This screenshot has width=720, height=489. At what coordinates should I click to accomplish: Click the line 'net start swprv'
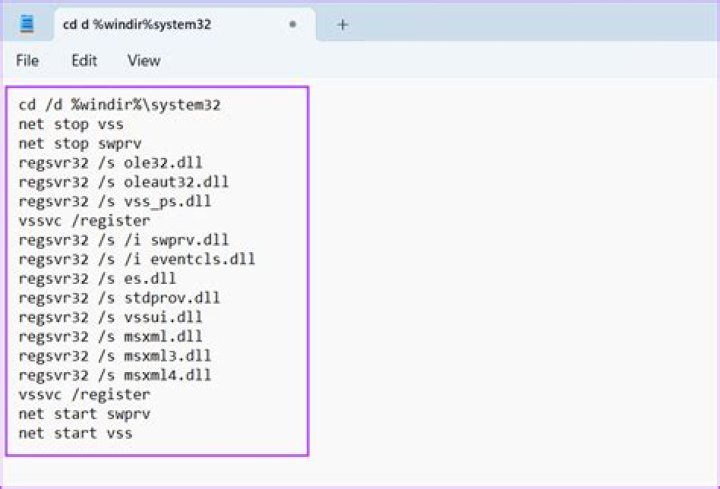coord(84,414)
